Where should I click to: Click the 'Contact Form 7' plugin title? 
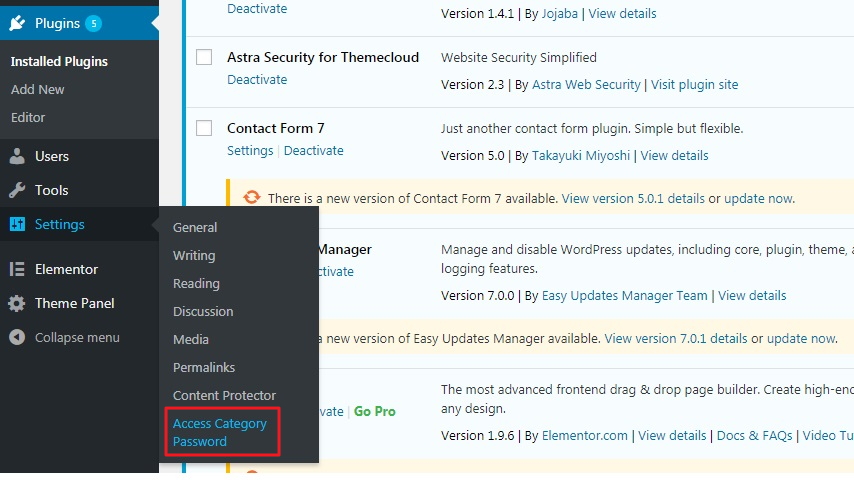(276, 128)
